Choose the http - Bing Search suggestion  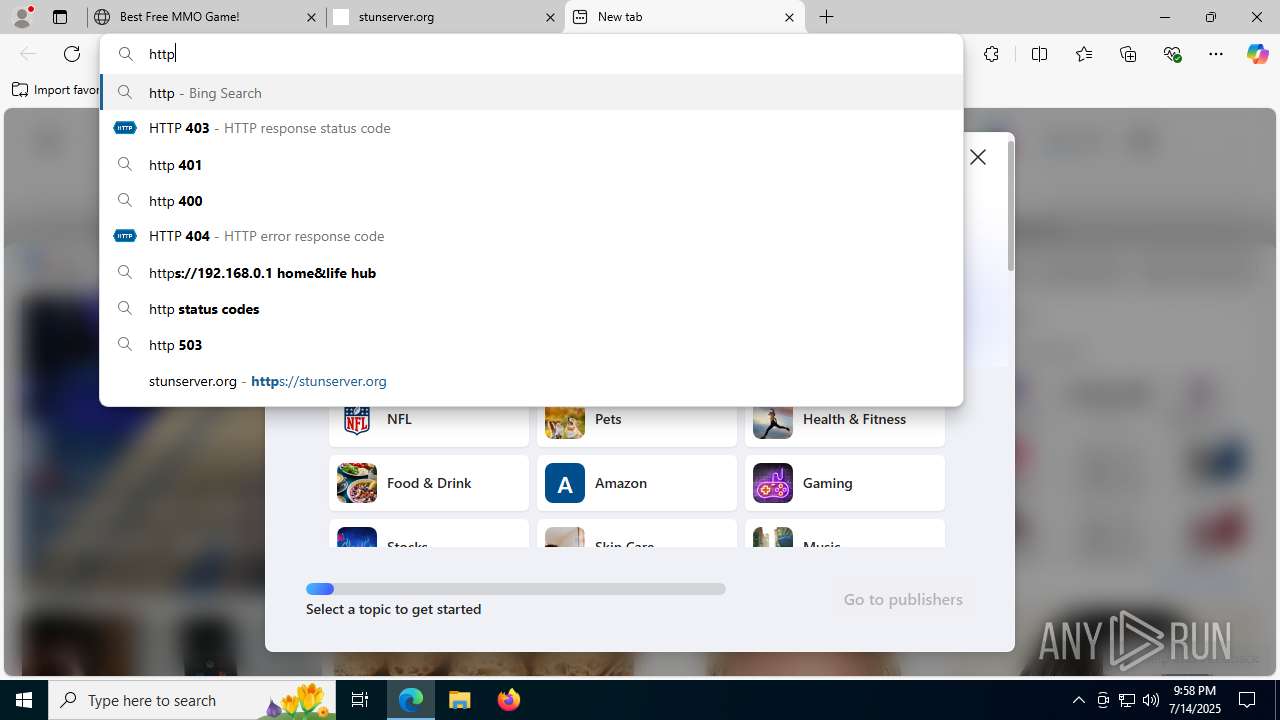(532, 92)
